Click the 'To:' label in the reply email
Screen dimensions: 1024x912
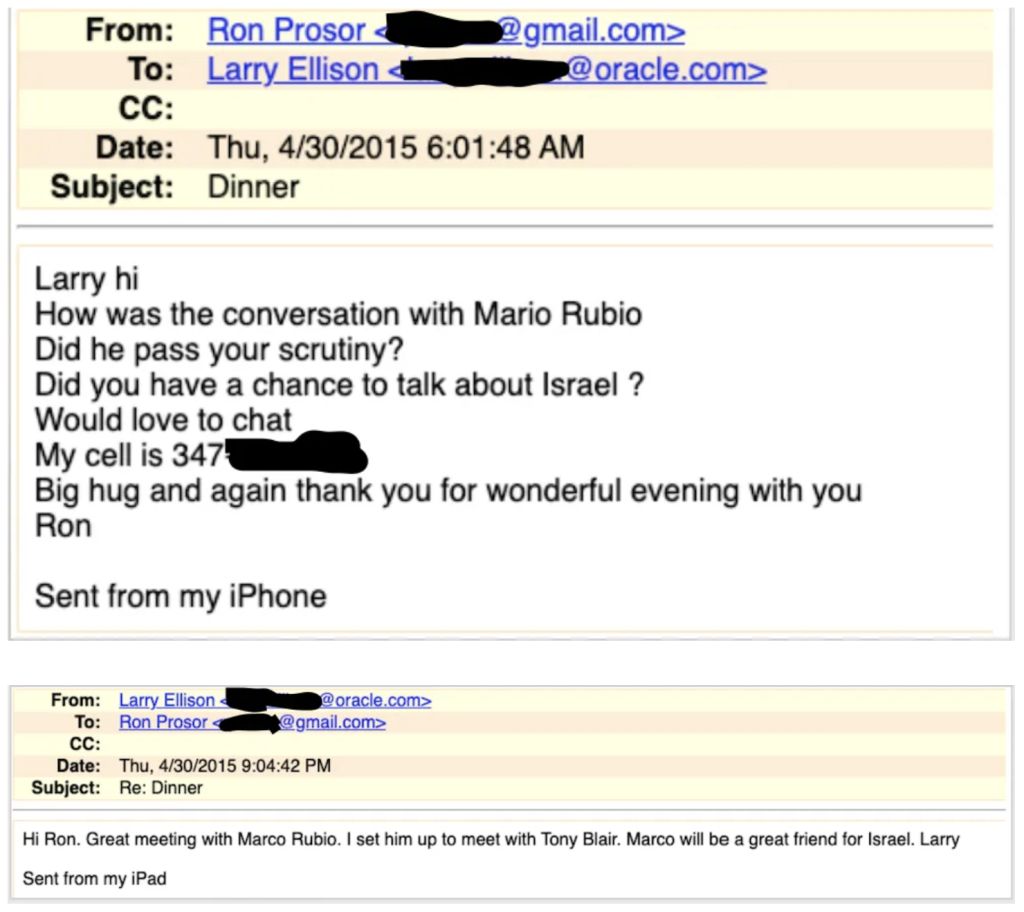[88, 722]
